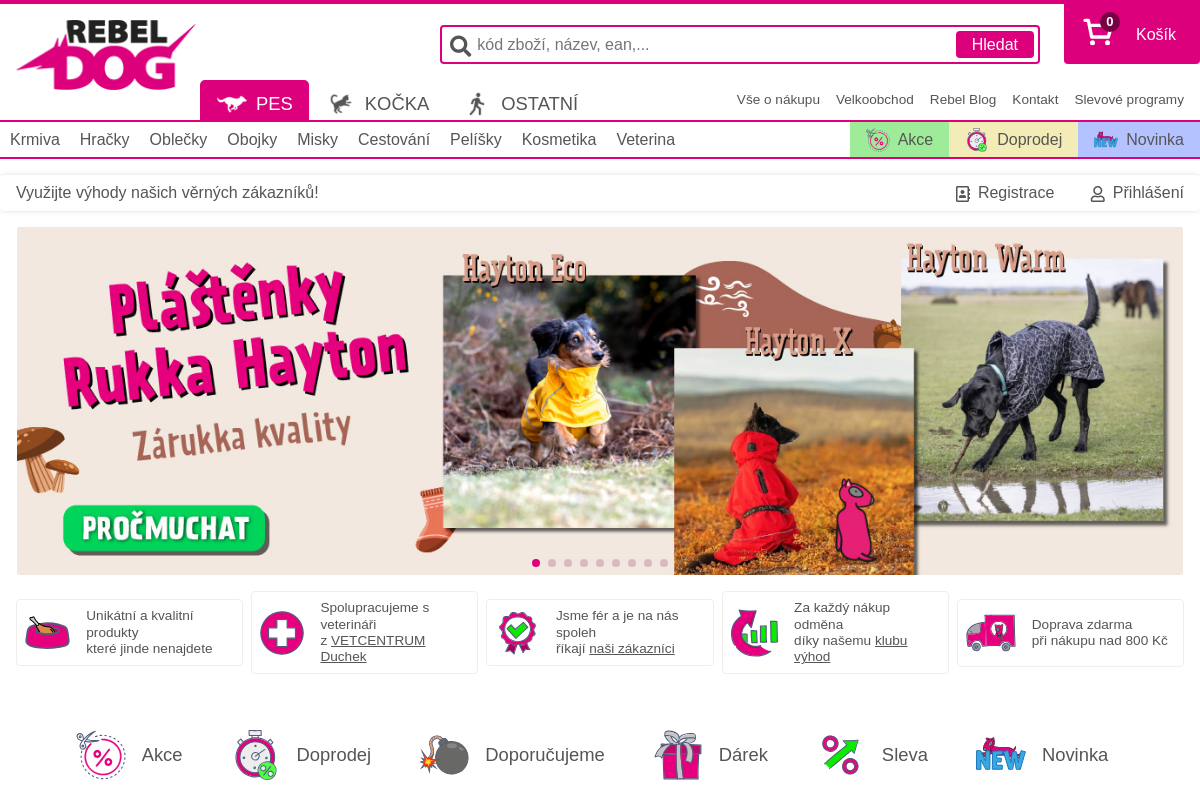Click the rewards chart icon
Image resolution: width=1200 pixels, height=800 pixels.
click(753, 632)
